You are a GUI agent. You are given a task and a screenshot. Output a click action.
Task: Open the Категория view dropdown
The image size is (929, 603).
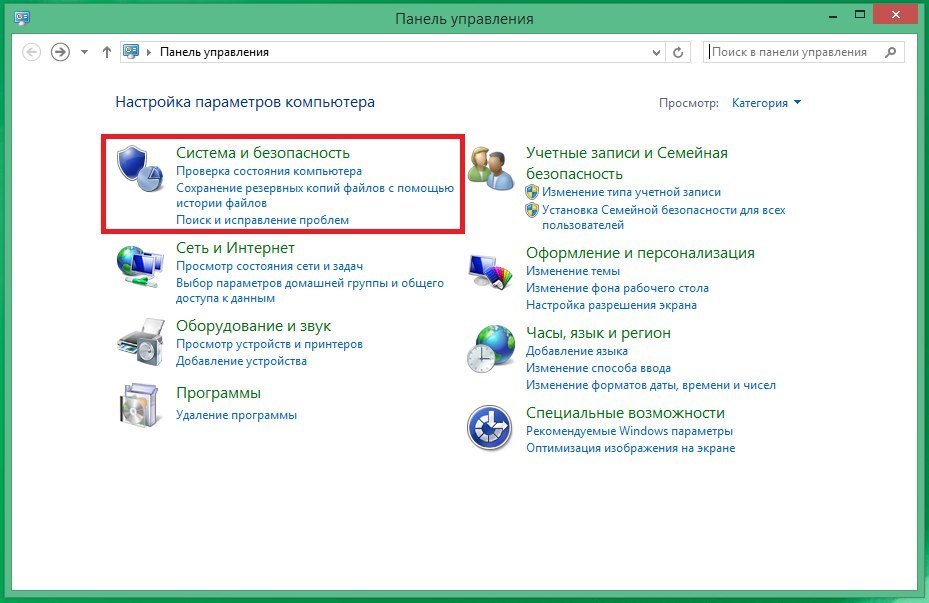click(766, 103)
